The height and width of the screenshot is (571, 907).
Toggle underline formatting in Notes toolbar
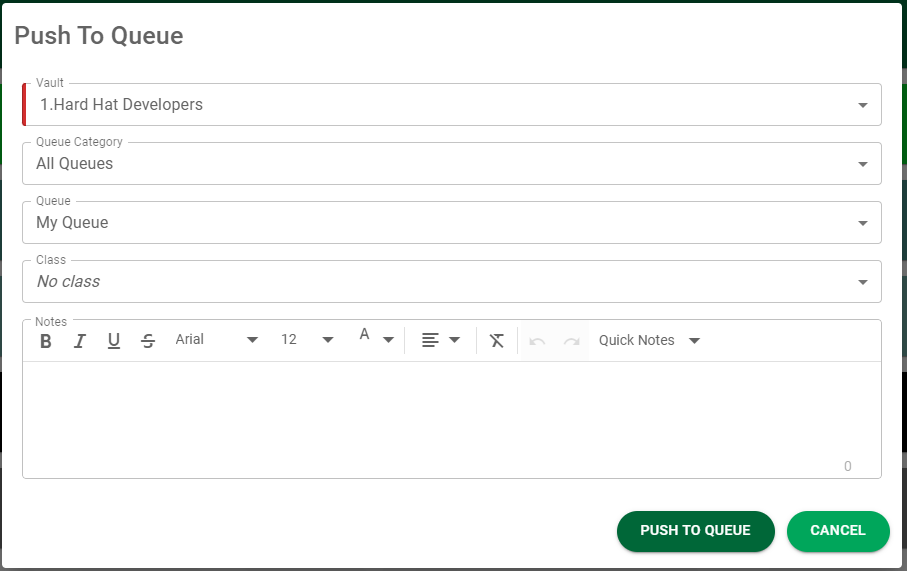pyautogui.click(x=114, y=341)
